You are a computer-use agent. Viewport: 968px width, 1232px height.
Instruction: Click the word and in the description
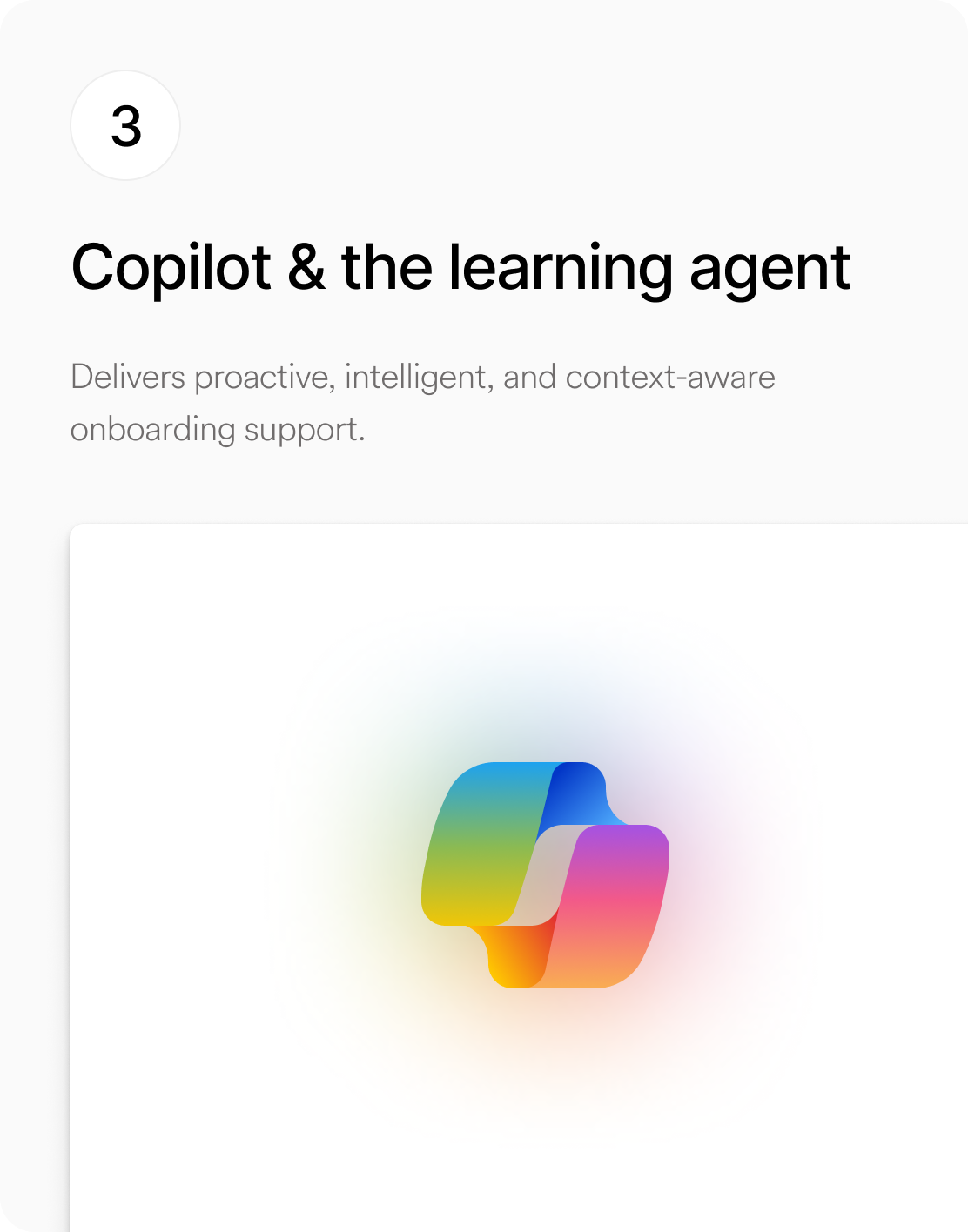coord(529,377)
